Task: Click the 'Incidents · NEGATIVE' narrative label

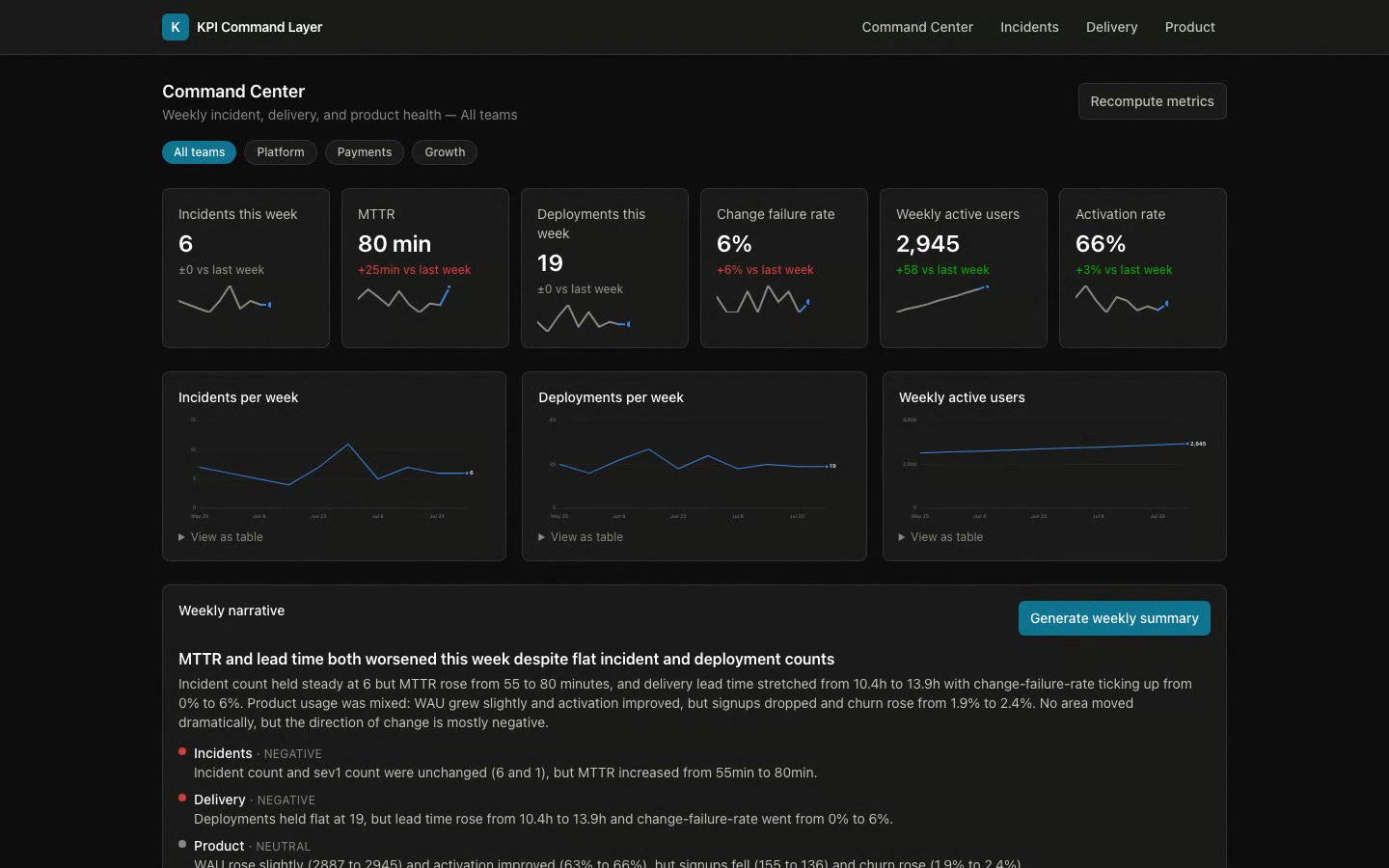Action: click(x=258, y=753)
